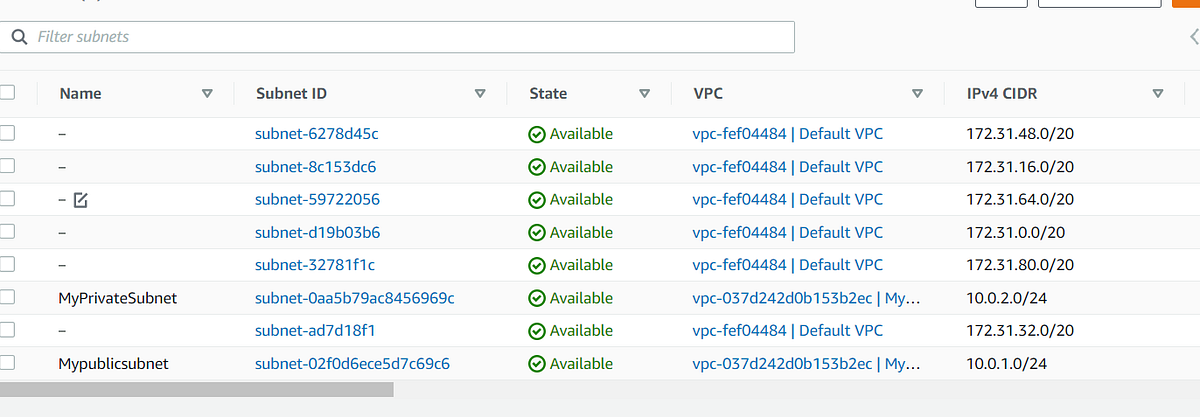Image resolution: width=1200 pixels, height=417 pixels.
Task: Check the Mypublicsubnet row checkbox
Action: click(x=7, y=363)
